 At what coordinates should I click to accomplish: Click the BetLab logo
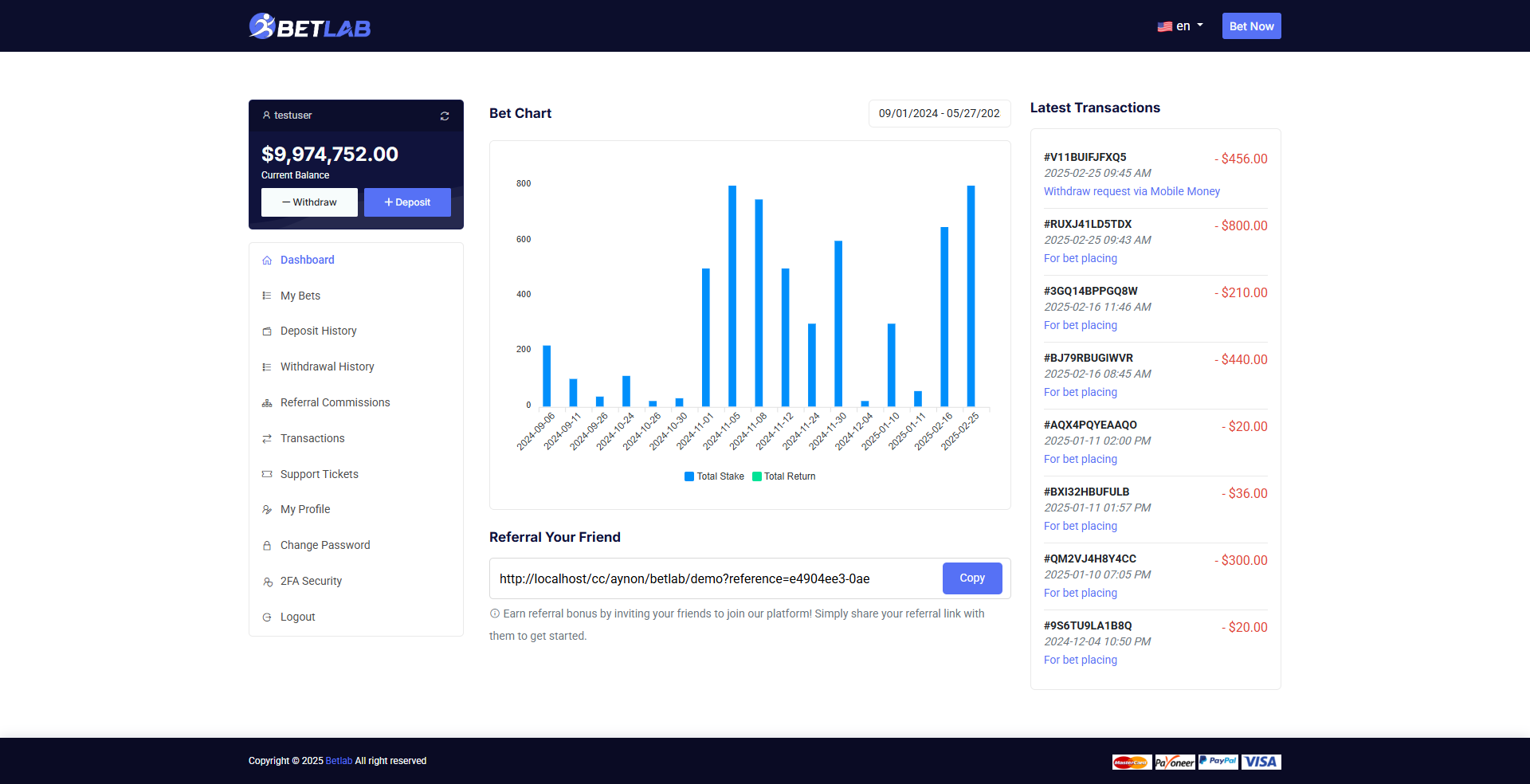click(310, 26)
